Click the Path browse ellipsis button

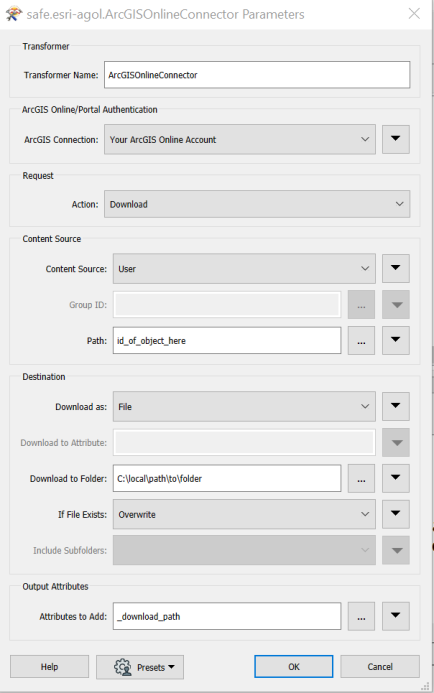[x=361, y=341]
